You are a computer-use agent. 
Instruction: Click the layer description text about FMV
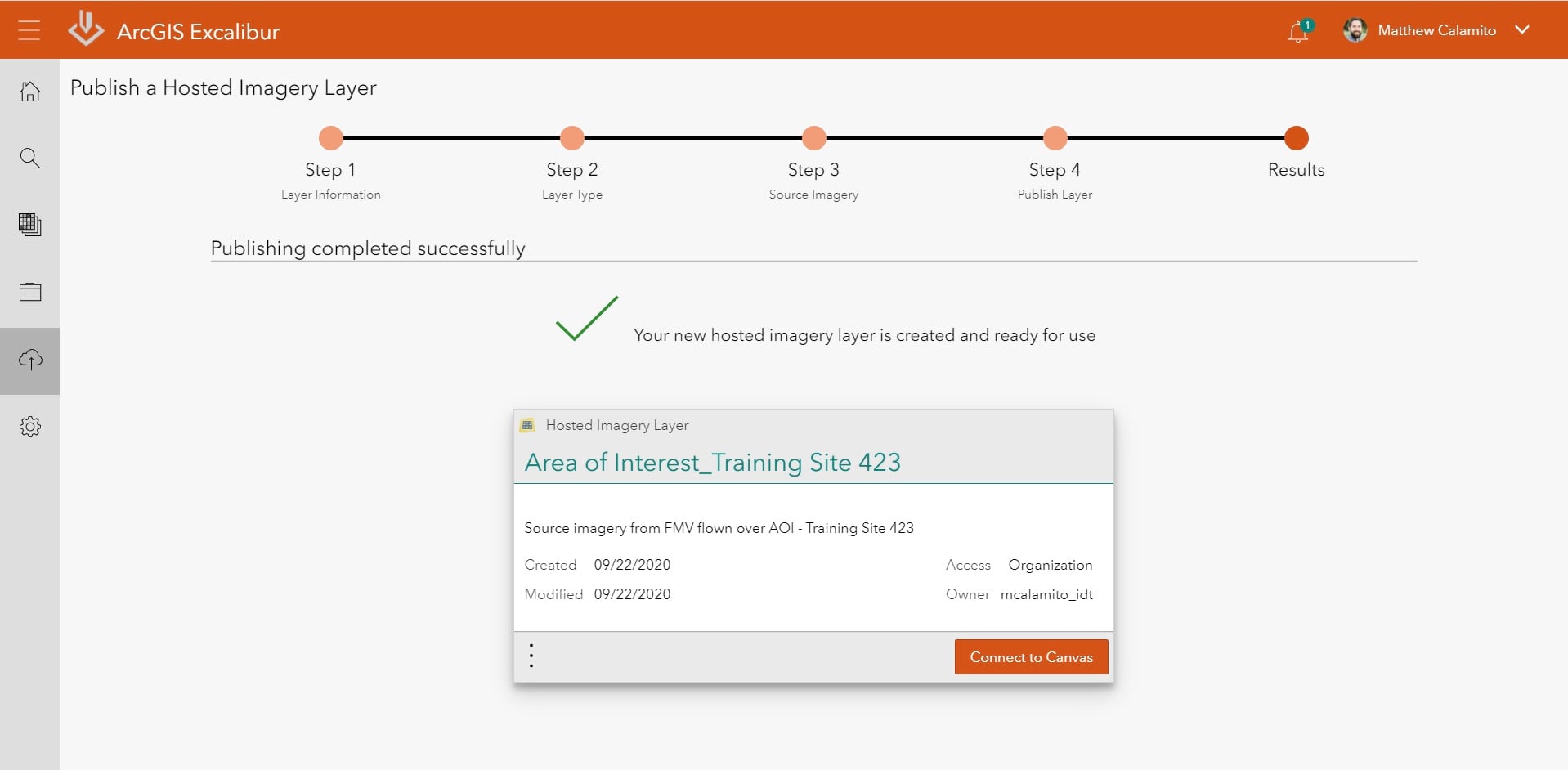click(x=719, y=528)
